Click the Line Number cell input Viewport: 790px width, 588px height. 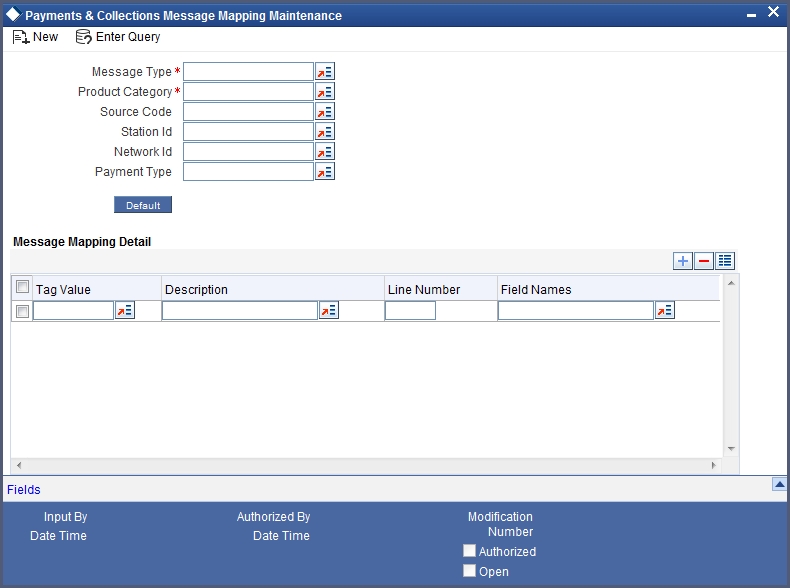[x=411, y=310]
